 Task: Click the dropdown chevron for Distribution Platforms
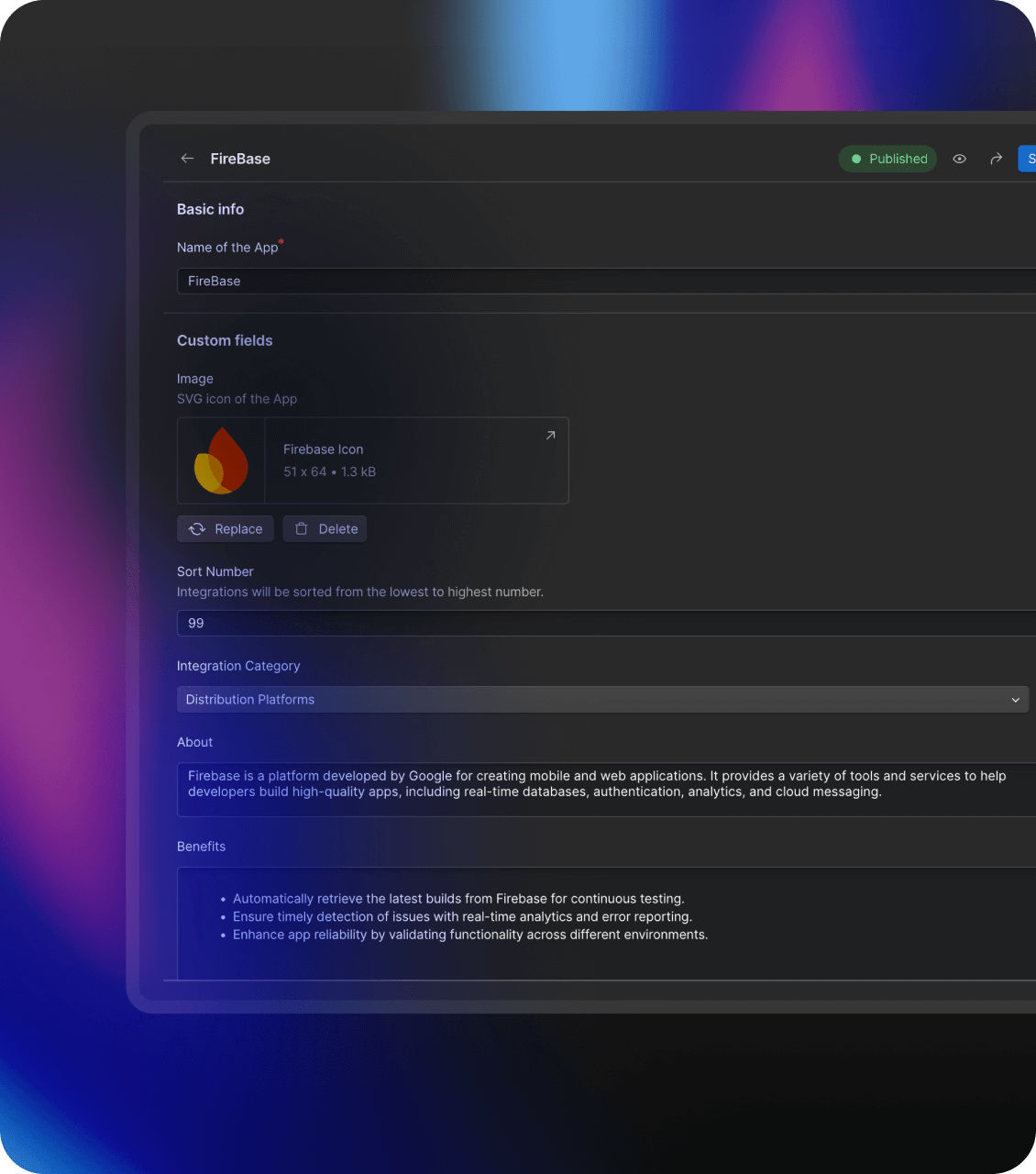click(x=1015, y=700)
